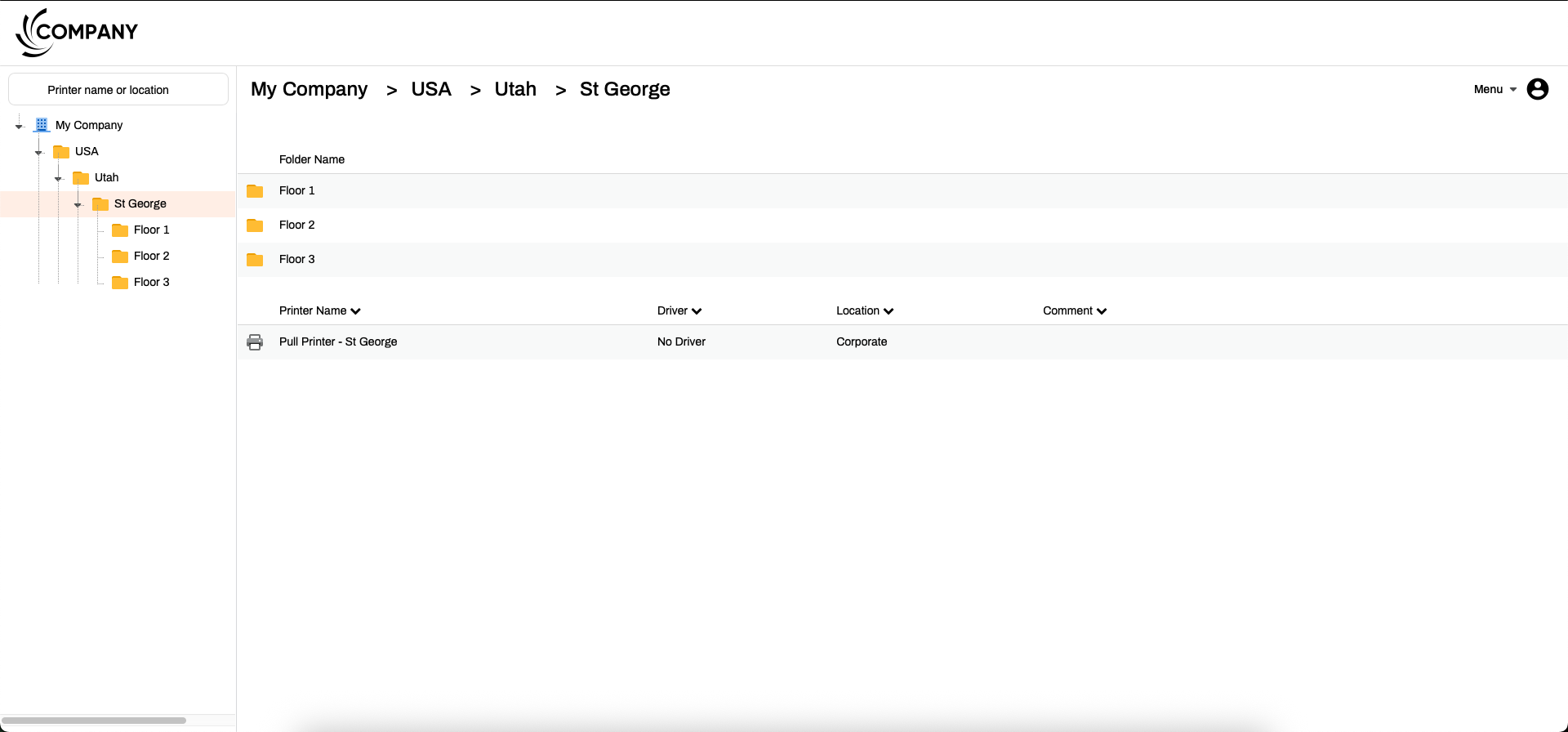The height and width of the screenshot is (732, 1568).
Task: Click the Floor 3 folder icon in list
Action: (255, 260)
